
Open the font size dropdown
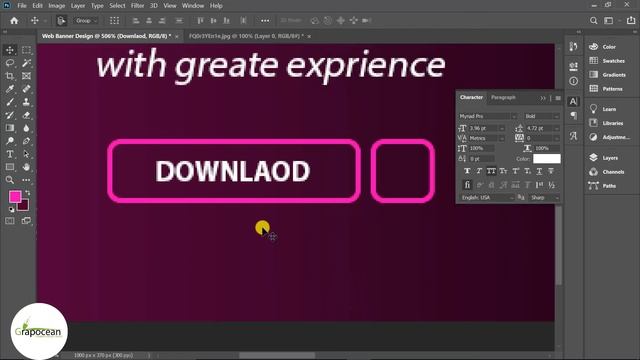(502, 128)
